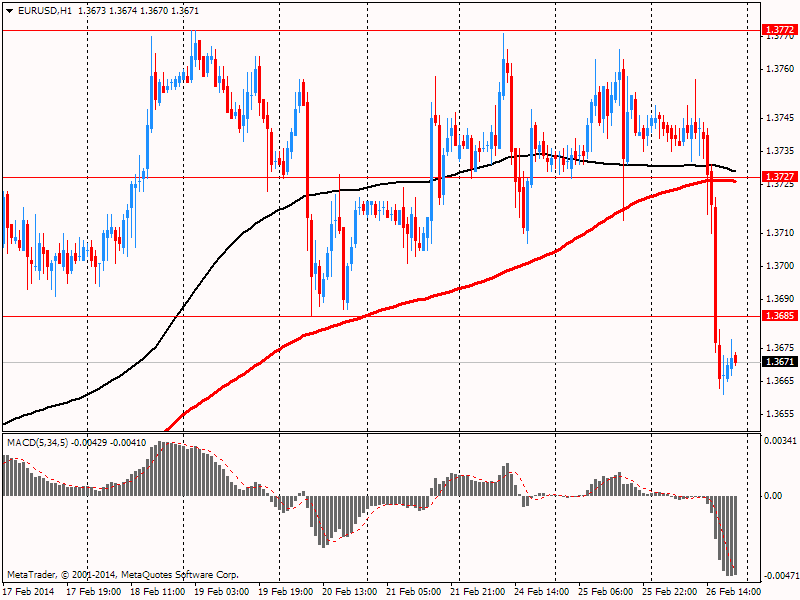The height and width of the screenshot is (600, 800).
Task: Open the chart menu triangle beside EURUSD,H1
Action: pos(10,11)
